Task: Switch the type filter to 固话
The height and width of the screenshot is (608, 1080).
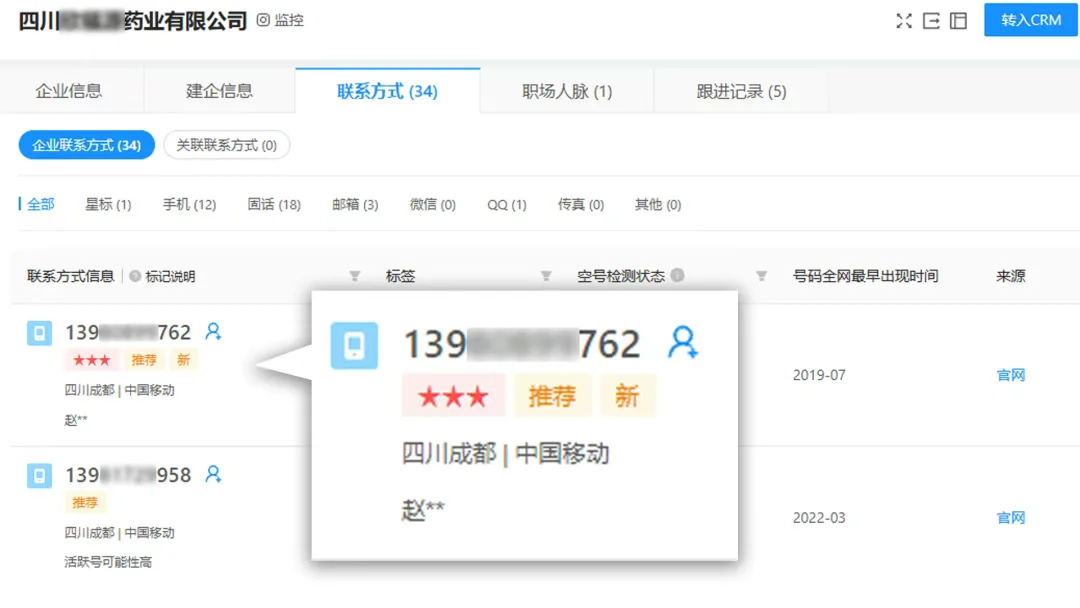Action: coord(273,204)
